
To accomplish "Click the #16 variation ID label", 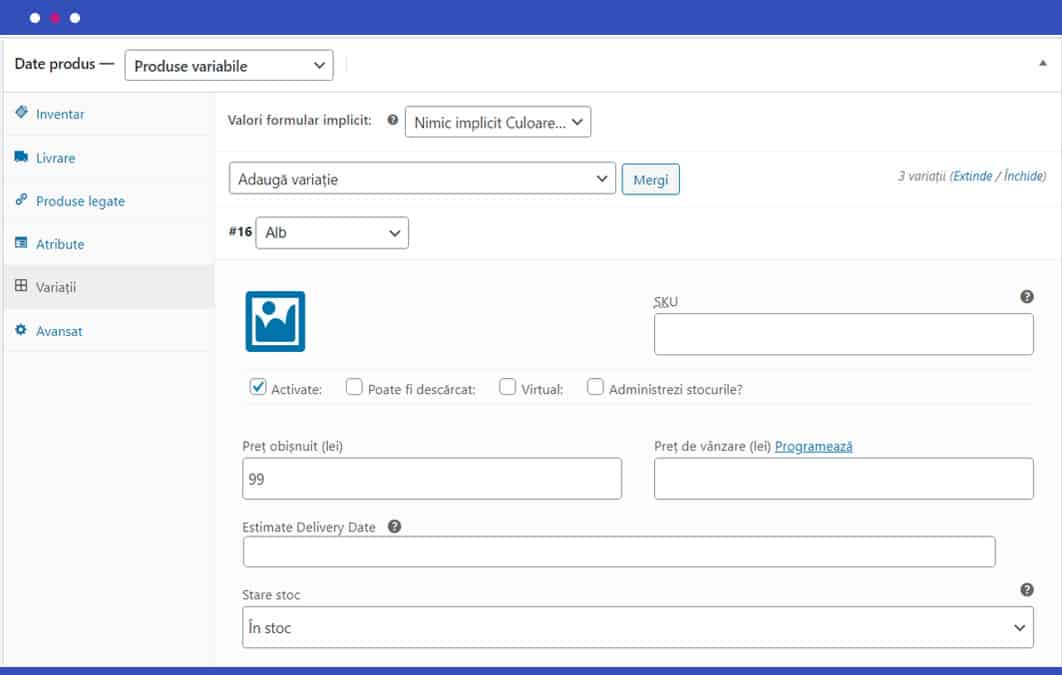I will click(x=240, y=232).
